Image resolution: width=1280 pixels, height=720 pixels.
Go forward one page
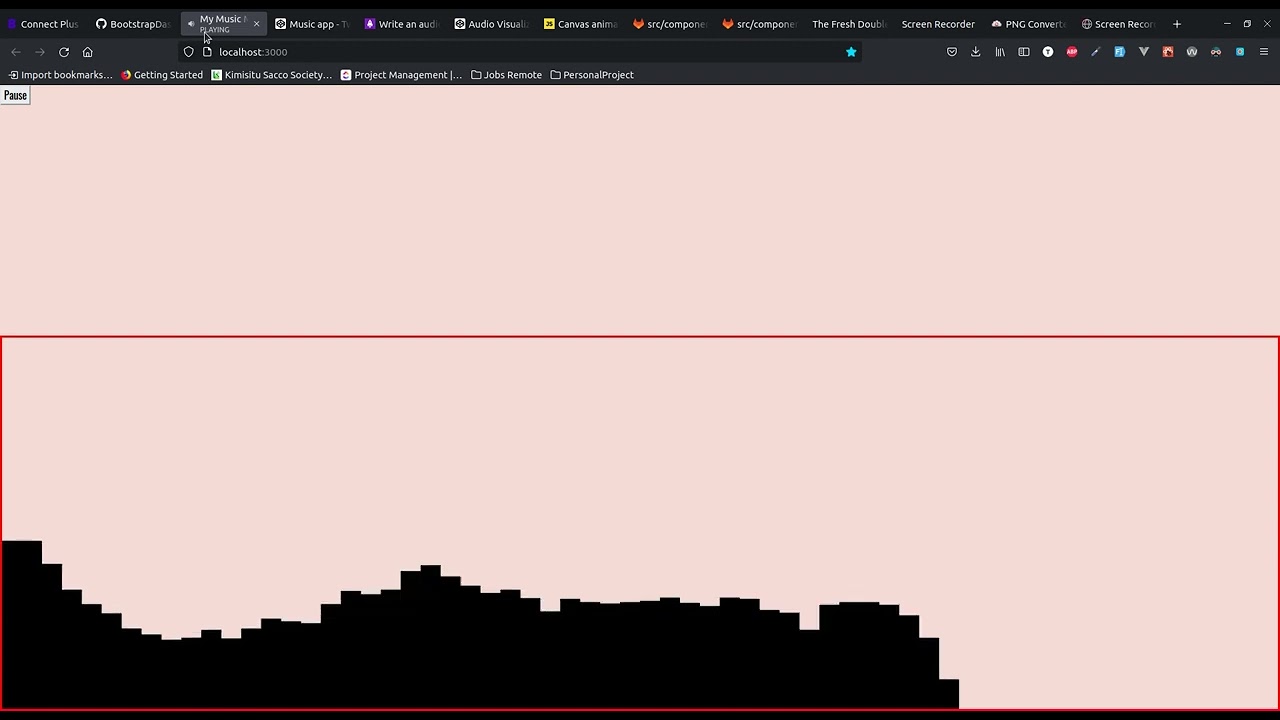coord(40,52)
